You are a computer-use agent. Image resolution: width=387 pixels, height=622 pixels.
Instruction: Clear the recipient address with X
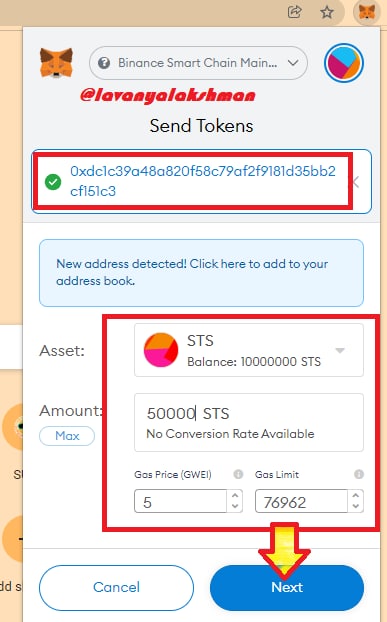356,182
